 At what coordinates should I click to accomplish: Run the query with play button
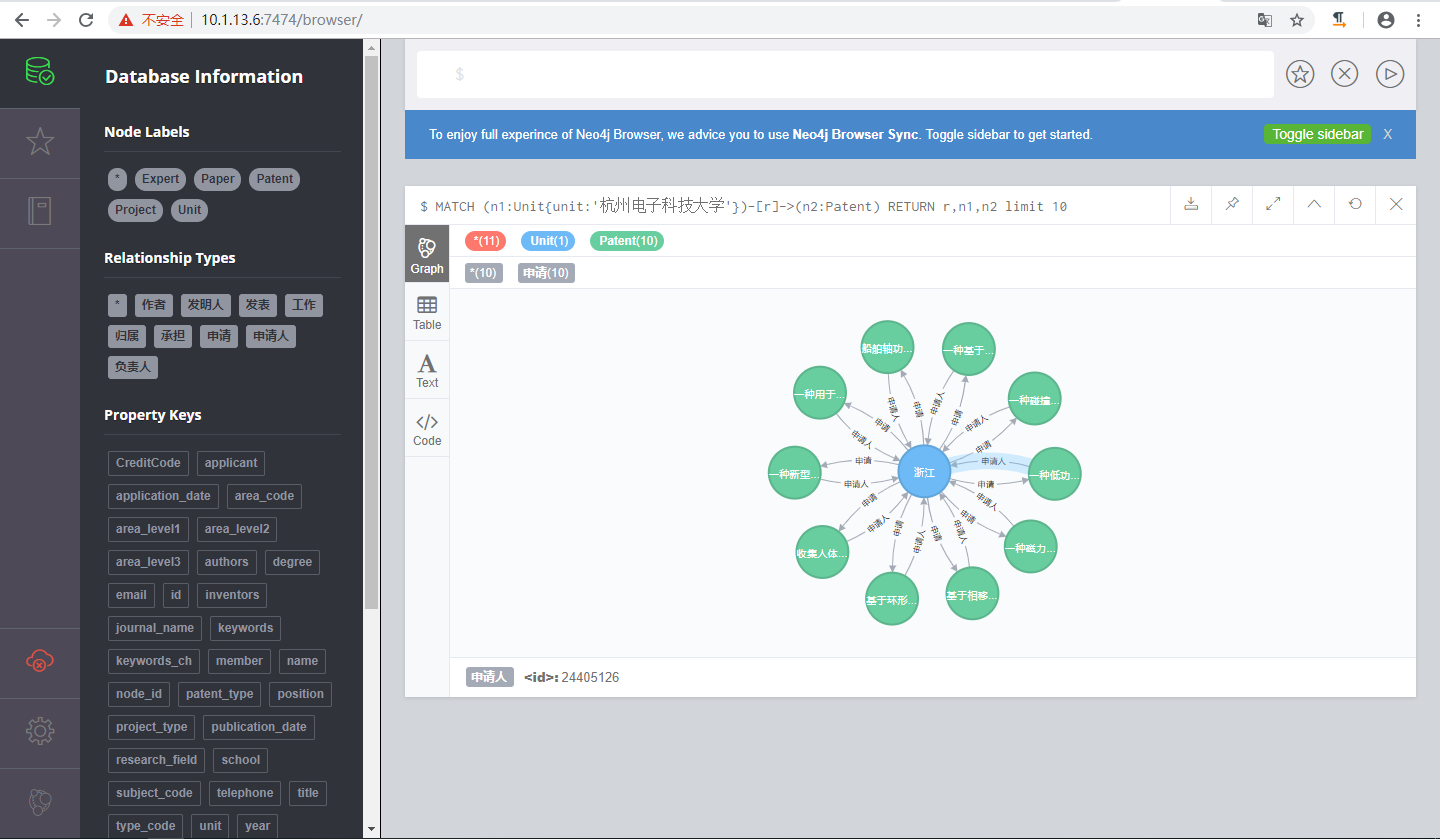click(x=1390, y=74)
